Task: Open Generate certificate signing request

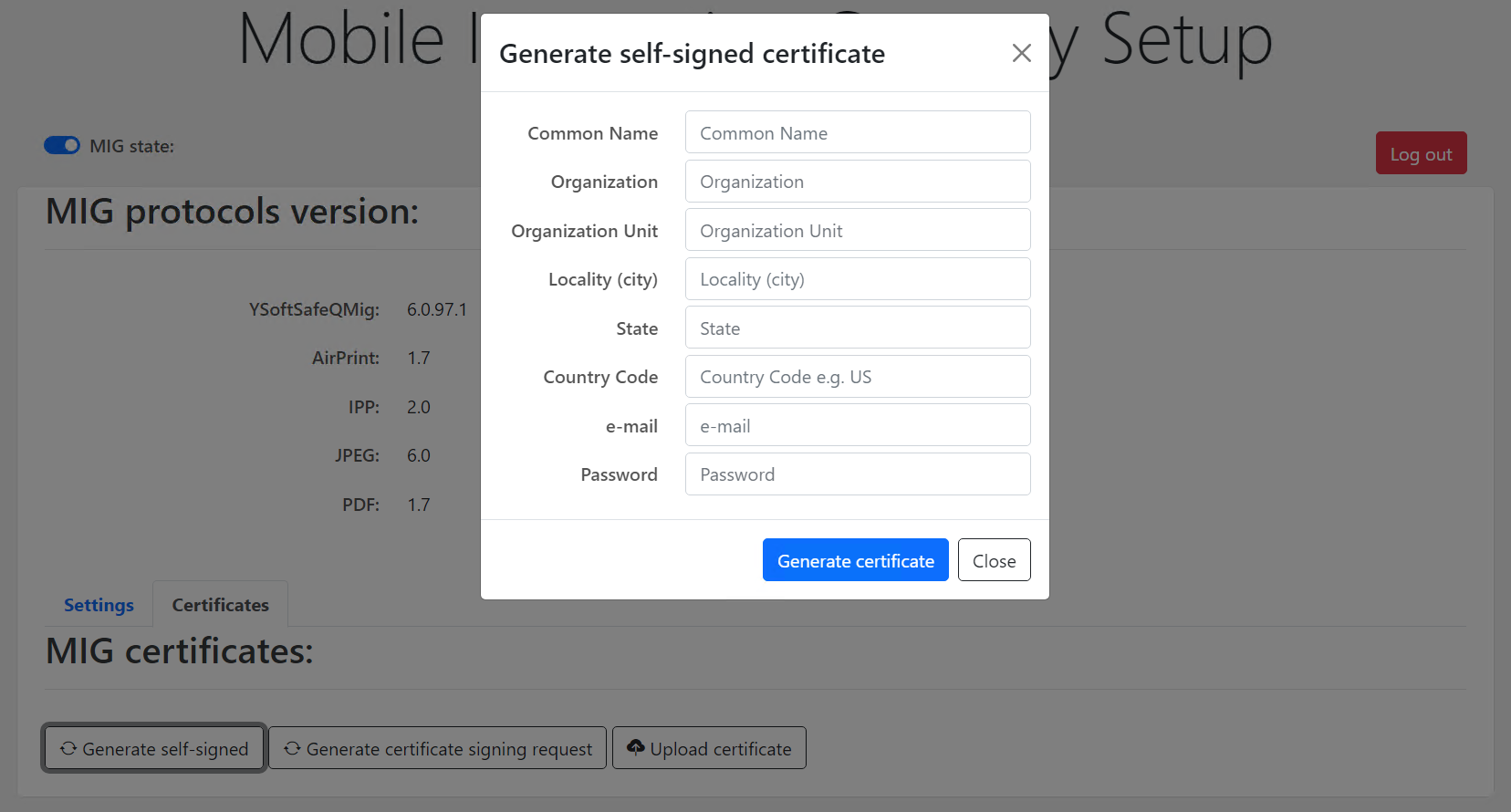Action: [x=449, y=749]
